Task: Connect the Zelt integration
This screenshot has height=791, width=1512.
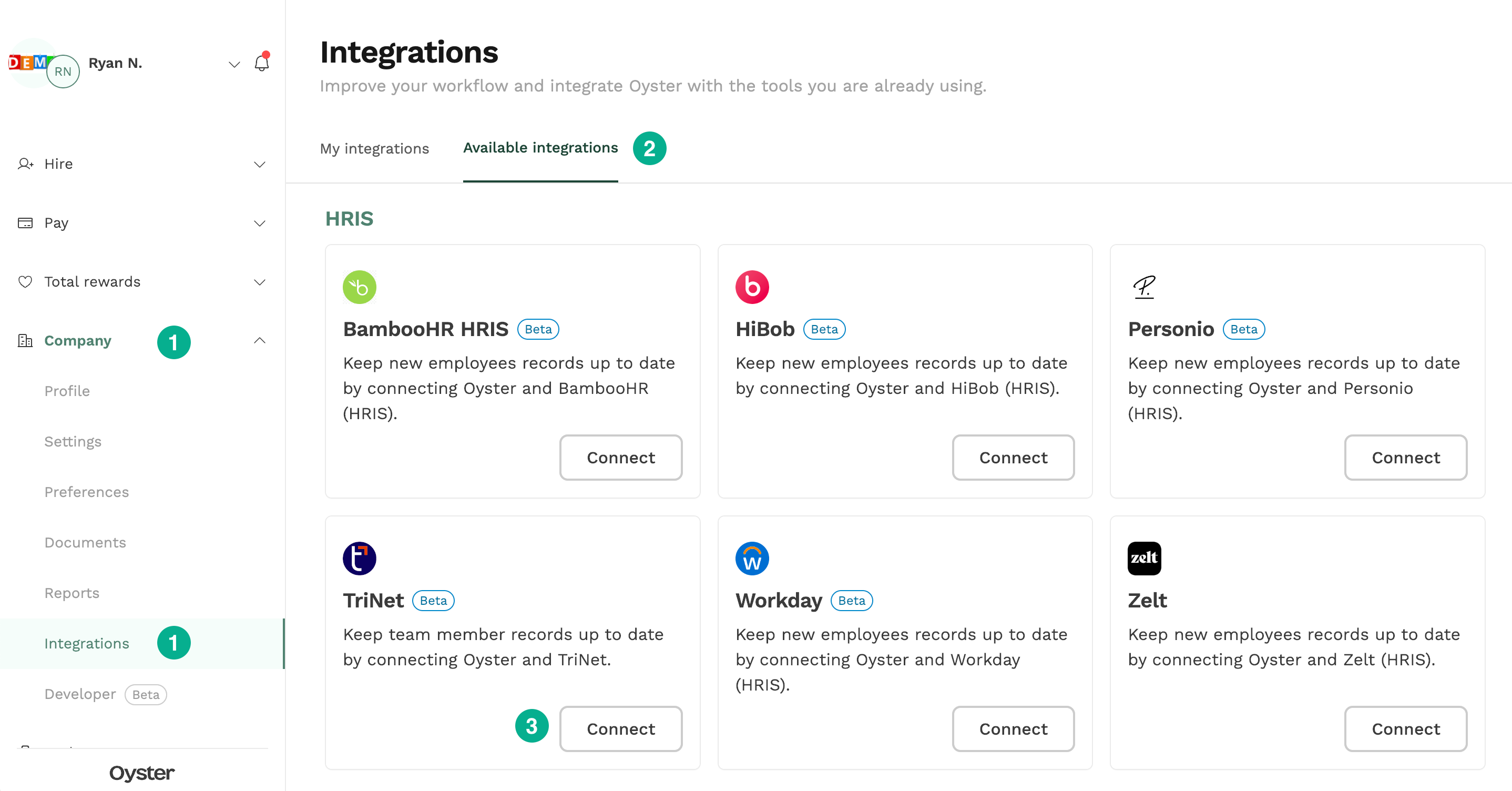Action: 1405,729
